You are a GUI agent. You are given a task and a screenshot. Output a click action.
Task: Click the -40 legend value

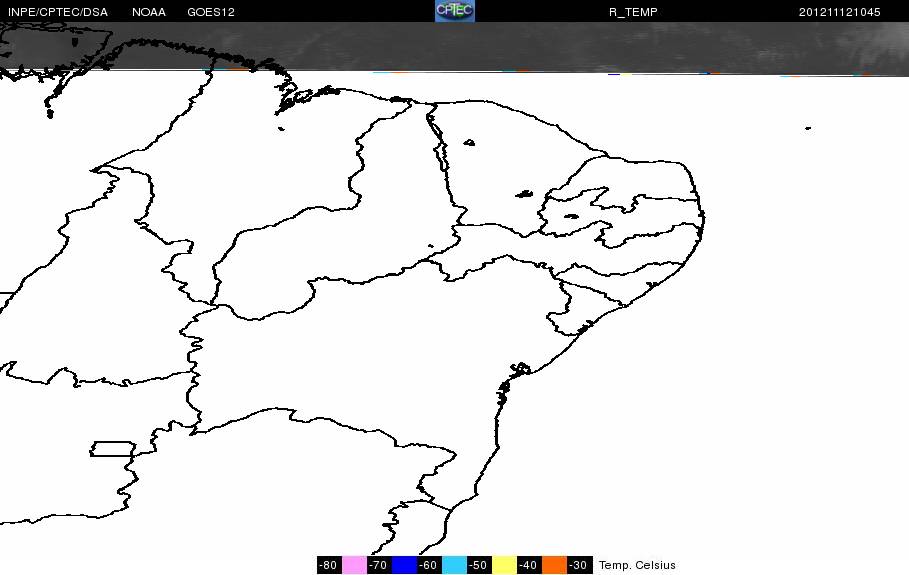coord(528,565)
